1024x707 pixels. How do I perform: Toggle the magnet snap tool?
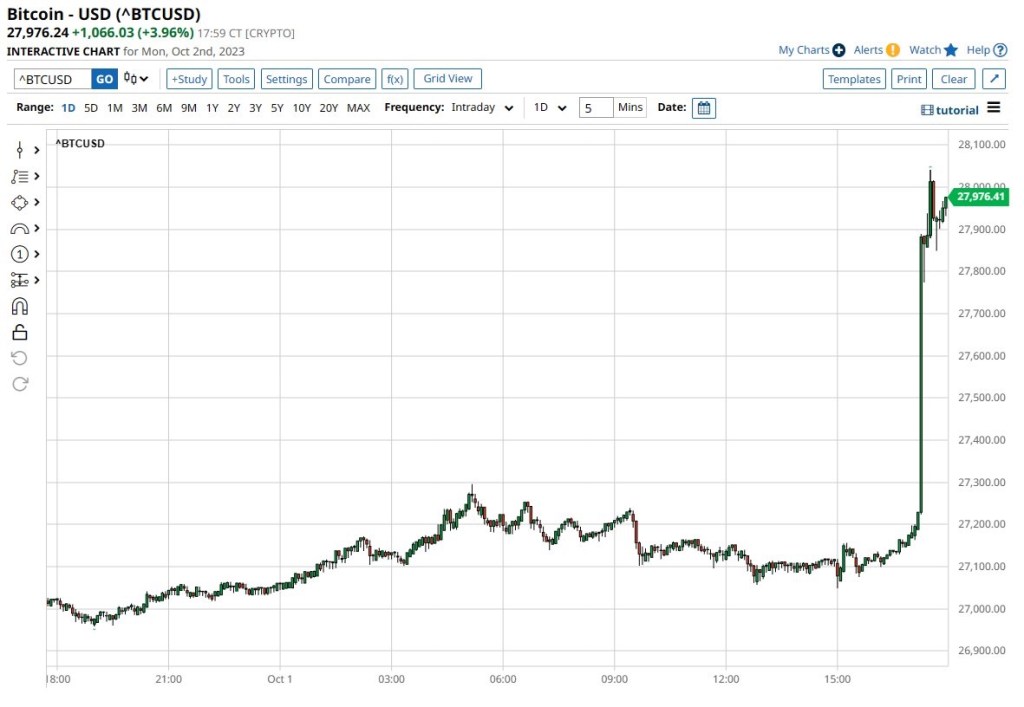[x=19, y=306]
